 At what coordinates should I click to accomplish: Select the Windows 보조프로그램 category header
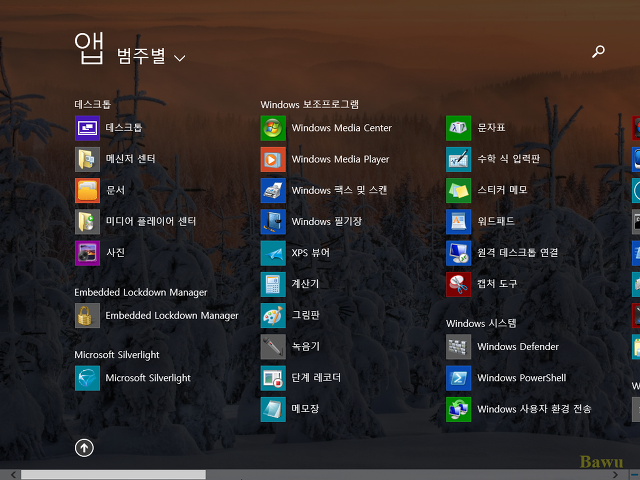point(309,104)
